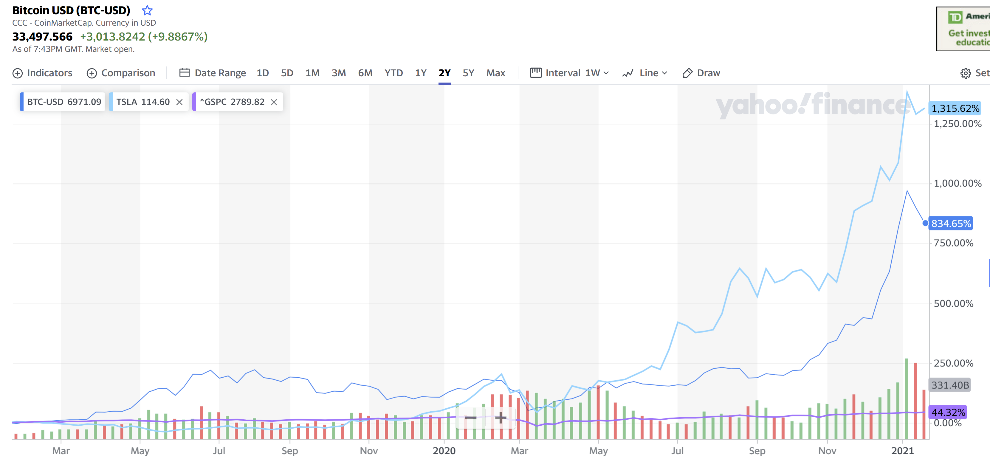Remove the TSLA comparison series

(x=179, y=102)
